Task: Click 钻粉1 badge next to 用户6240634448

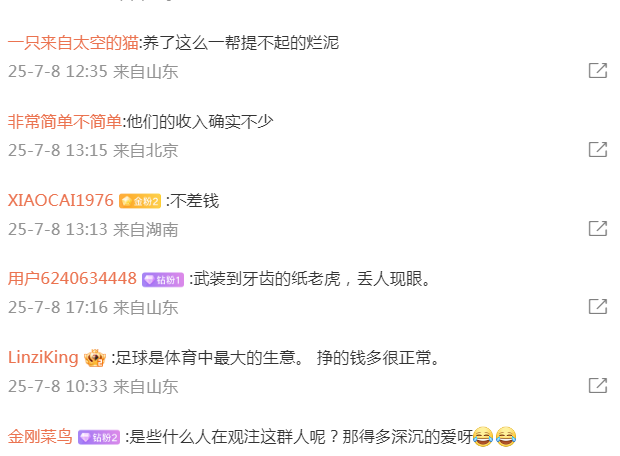Action: coord(163,280)
